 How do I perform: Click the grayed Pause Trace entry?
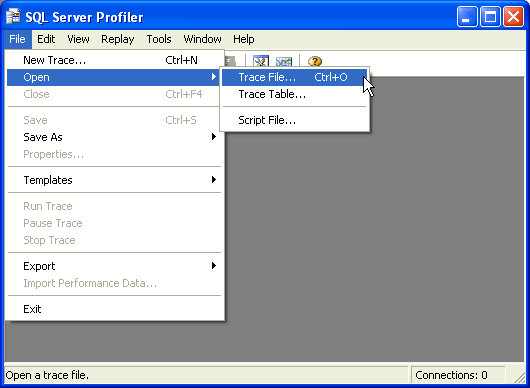[x=115, y=223]
